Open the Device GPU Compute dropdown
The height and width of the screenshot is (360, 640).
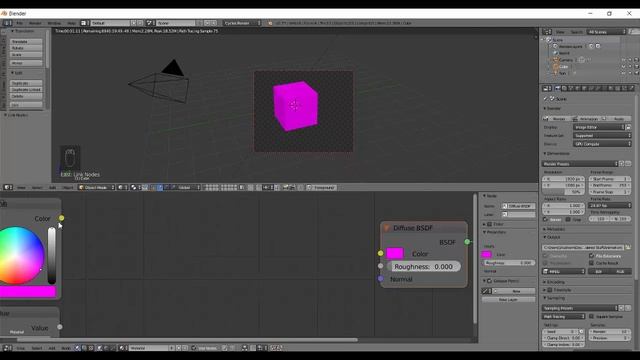pos(602,144)
